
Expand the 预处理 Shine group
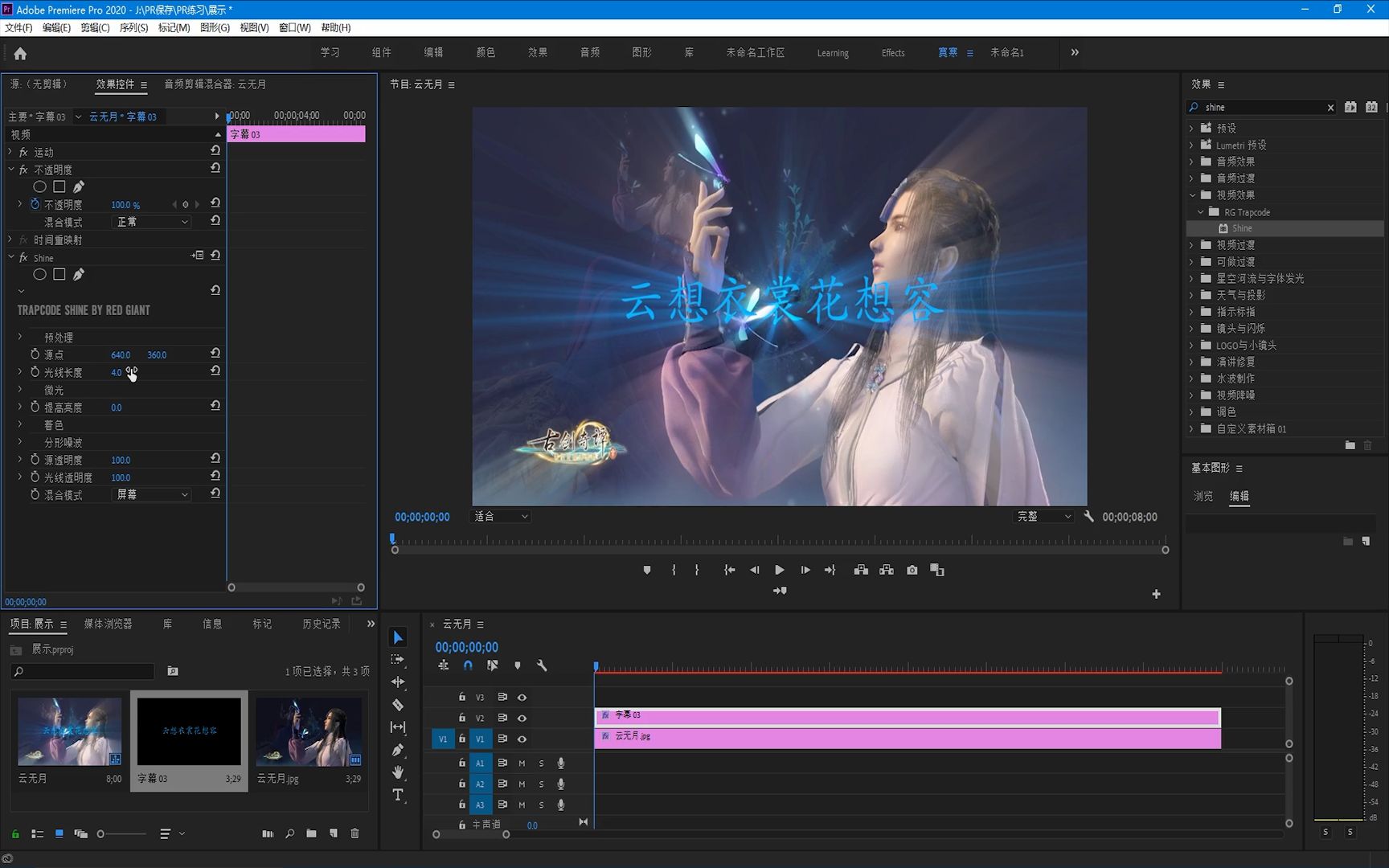[20, 337]
